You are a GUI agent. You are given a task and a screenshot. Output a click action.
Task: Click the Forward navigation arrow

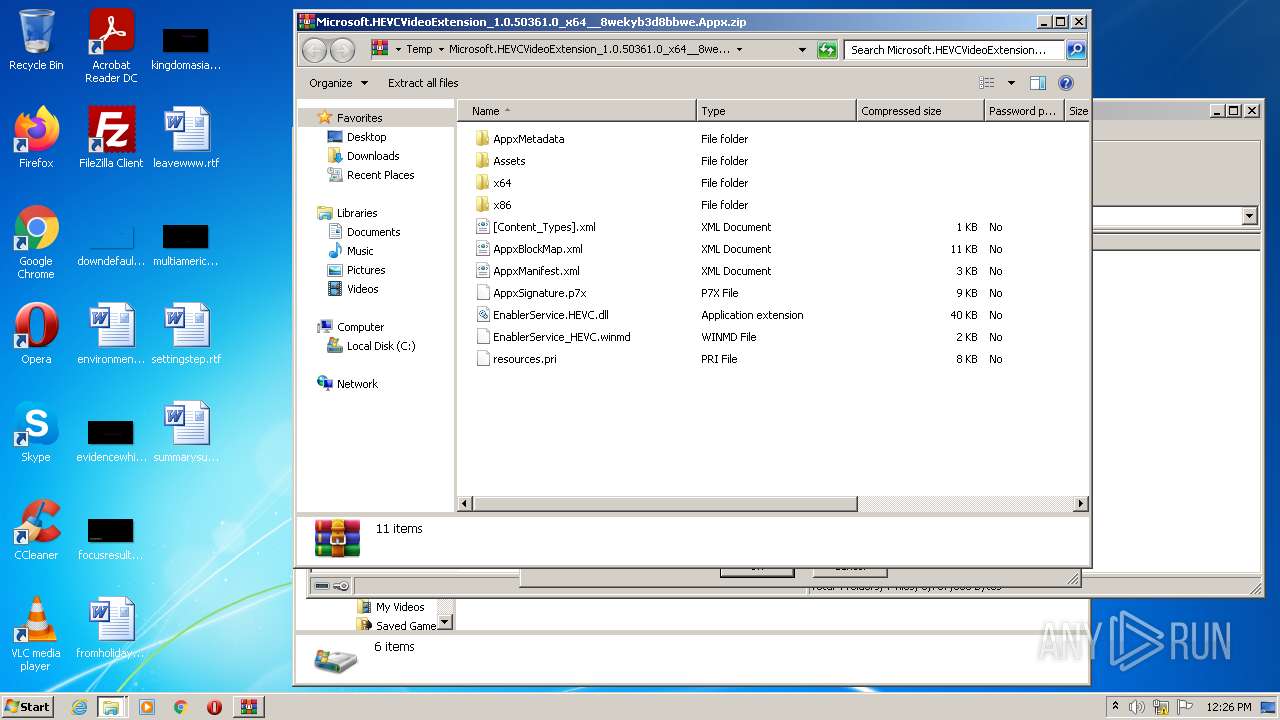tap(342, 50)
